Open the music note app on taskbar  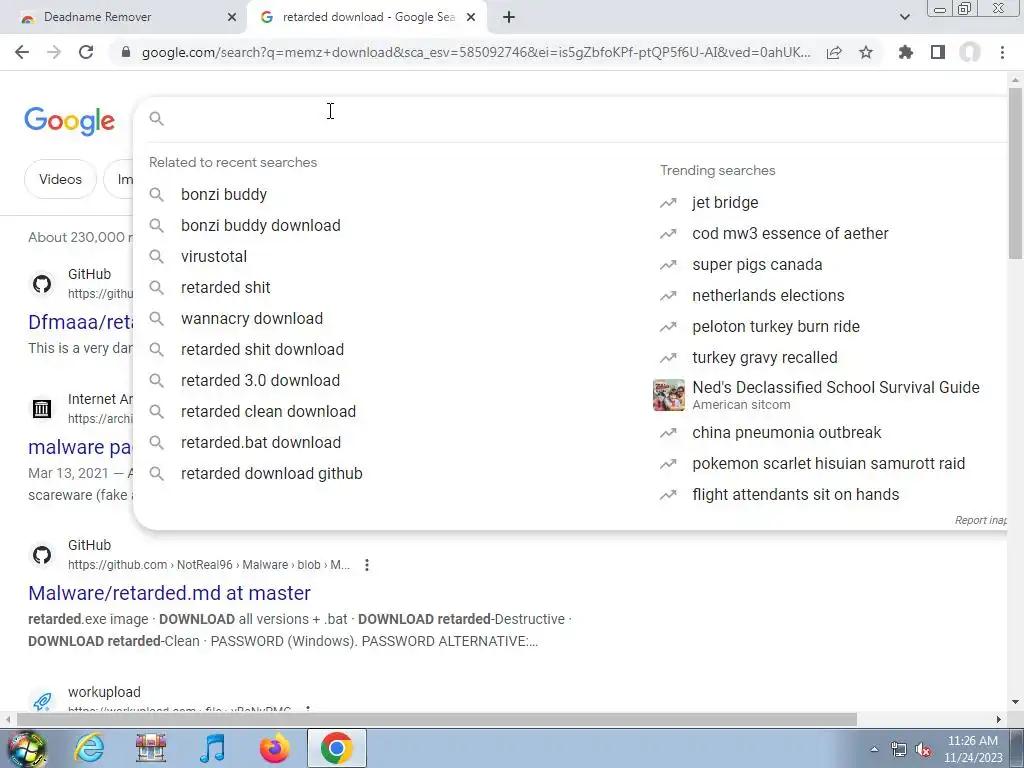(212, 748)
